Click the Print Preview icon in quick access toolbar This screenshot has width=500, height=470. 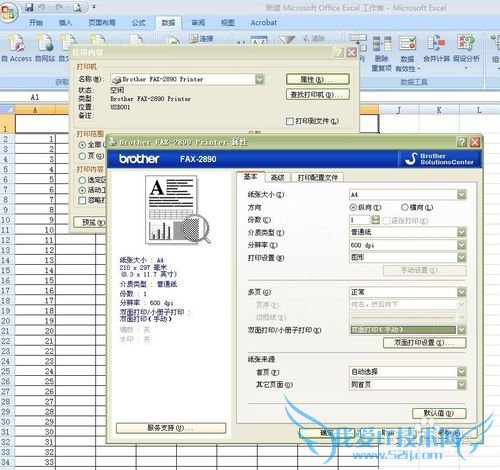coord(78,7)
